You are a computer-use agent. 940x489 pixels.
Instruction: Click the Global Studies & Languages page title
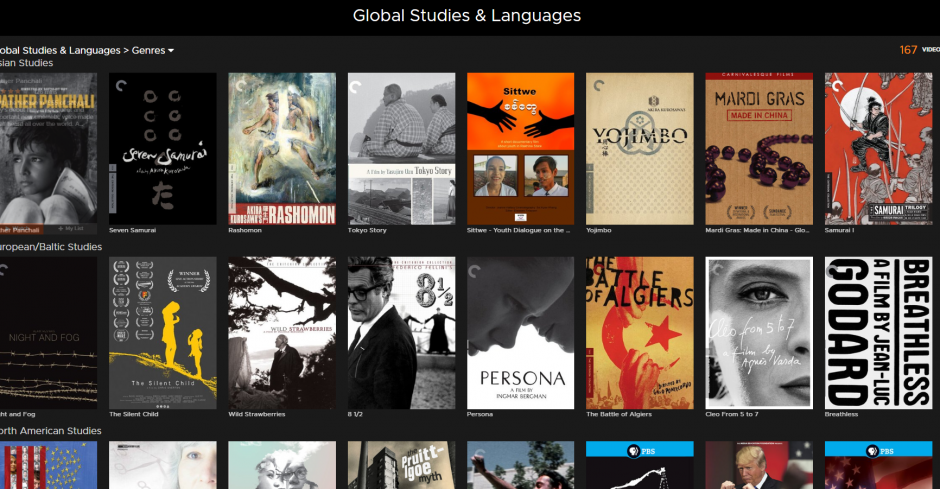pos(466,16)
